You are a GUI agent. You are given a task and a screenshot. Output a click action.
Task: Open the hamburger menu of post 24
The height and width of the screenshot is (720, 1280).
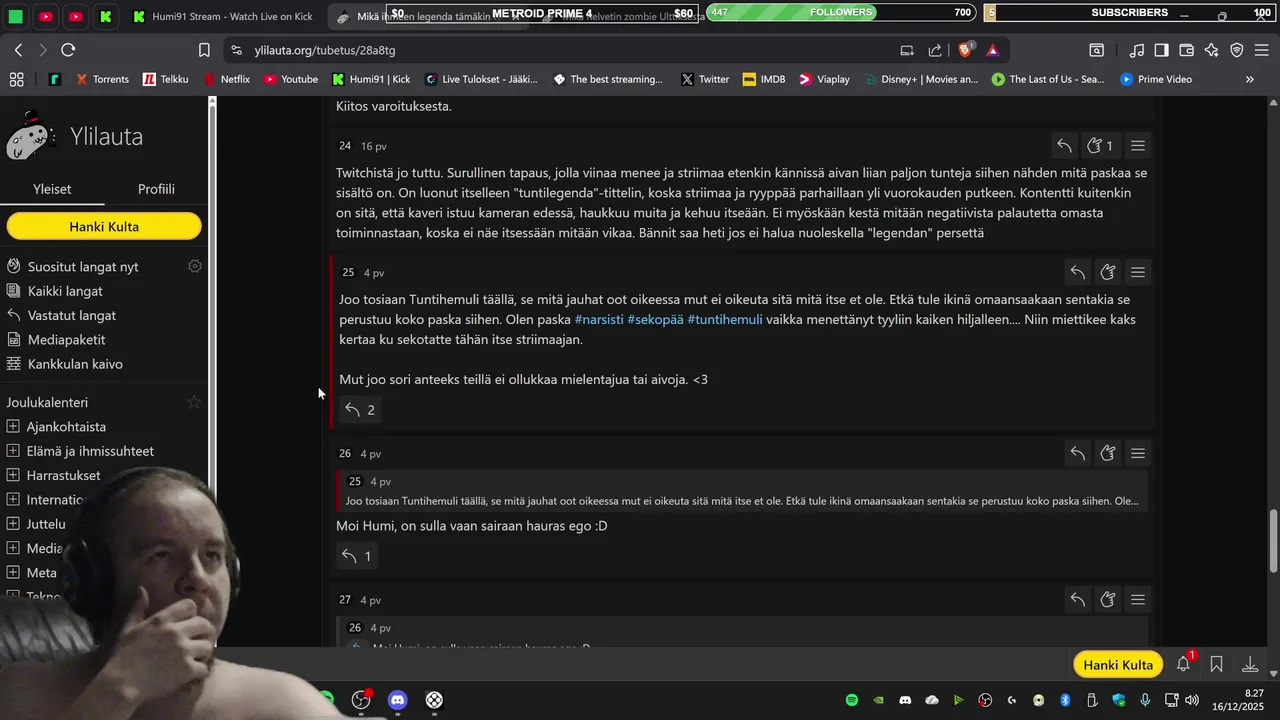click(x=1138, y=146)
